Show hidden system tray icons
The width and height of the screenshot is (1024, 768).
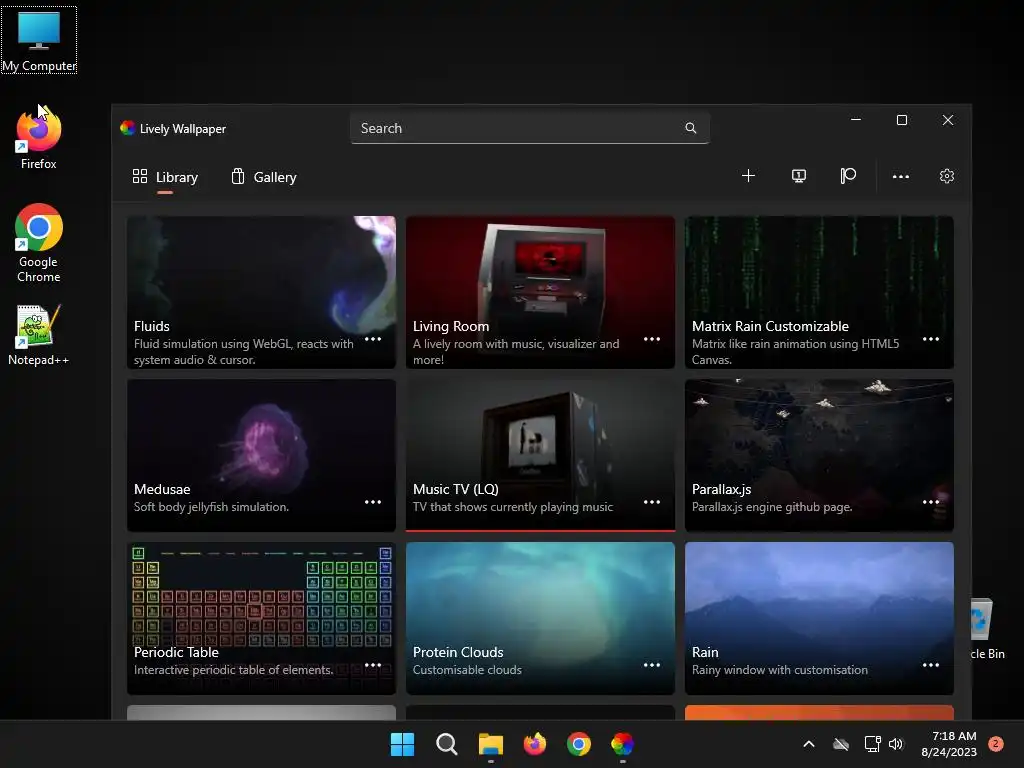coord(808,744)
